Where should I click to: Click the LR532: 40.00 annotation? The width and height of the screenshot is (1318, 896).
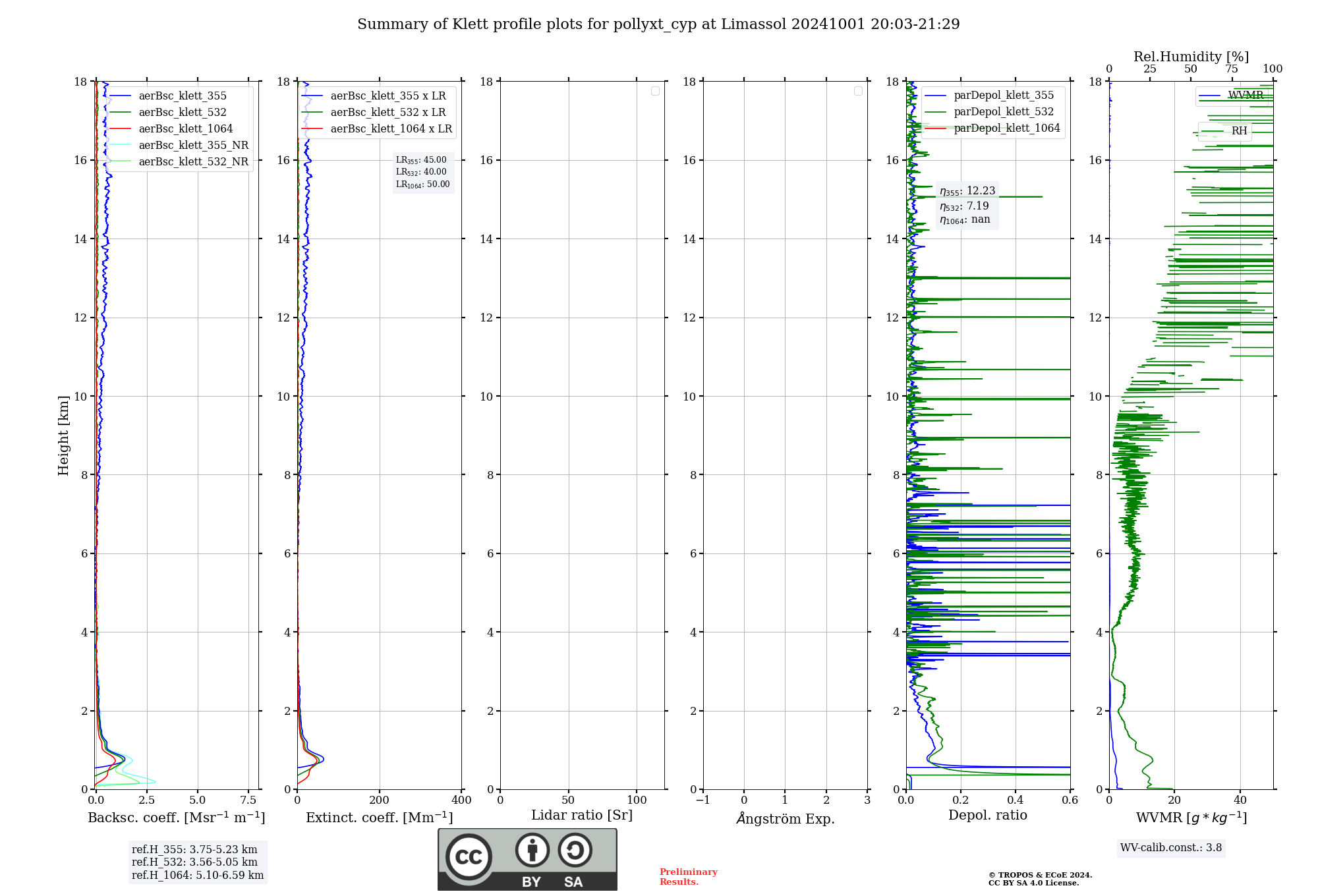tap(421, 172)
